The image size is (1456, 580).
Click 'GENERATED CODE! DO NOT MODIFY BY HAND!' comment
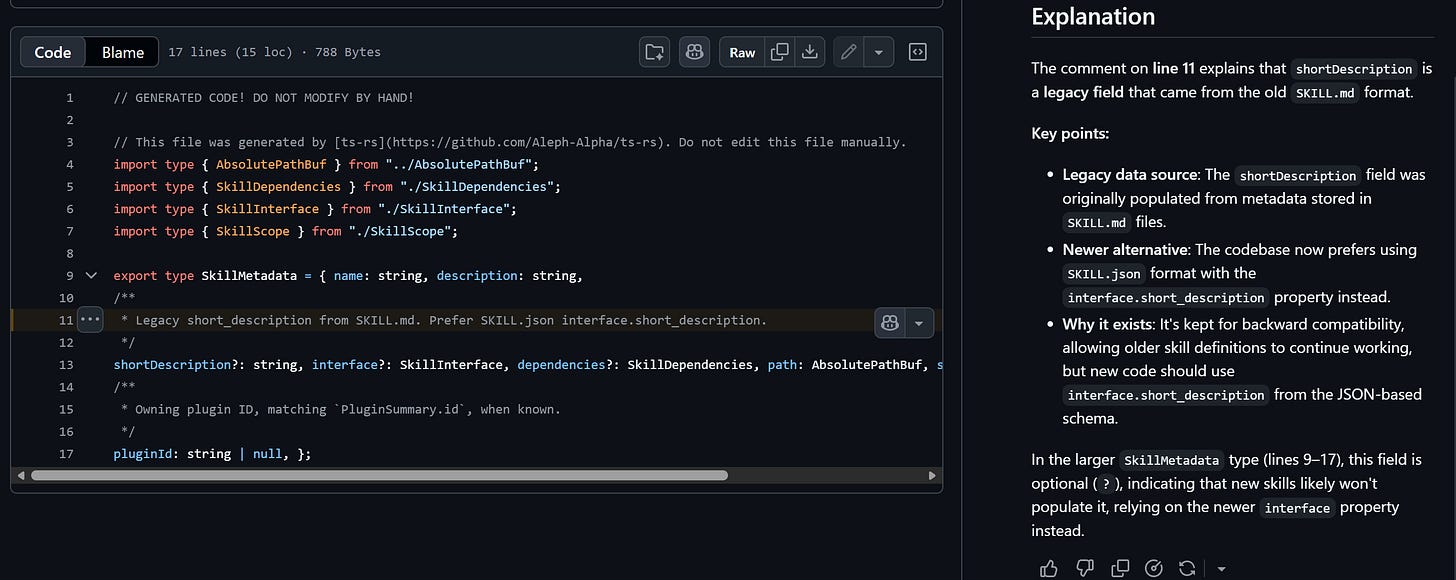264,97
